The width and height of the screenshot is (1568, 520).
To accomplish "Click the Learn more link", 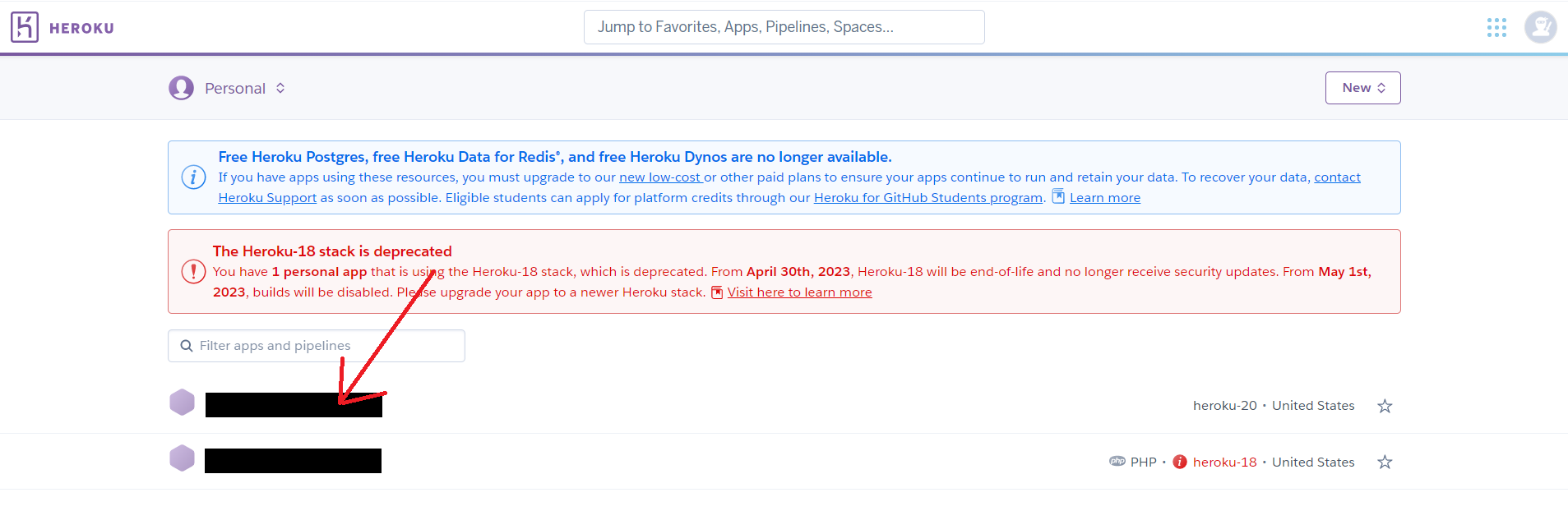I will (1105, 197).
